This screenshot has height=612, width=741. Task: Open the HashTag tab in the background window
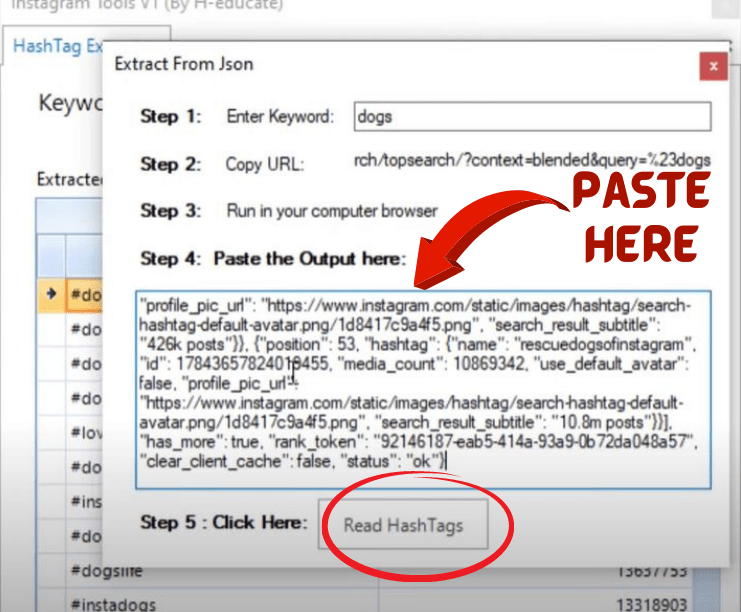pos(58,46)
